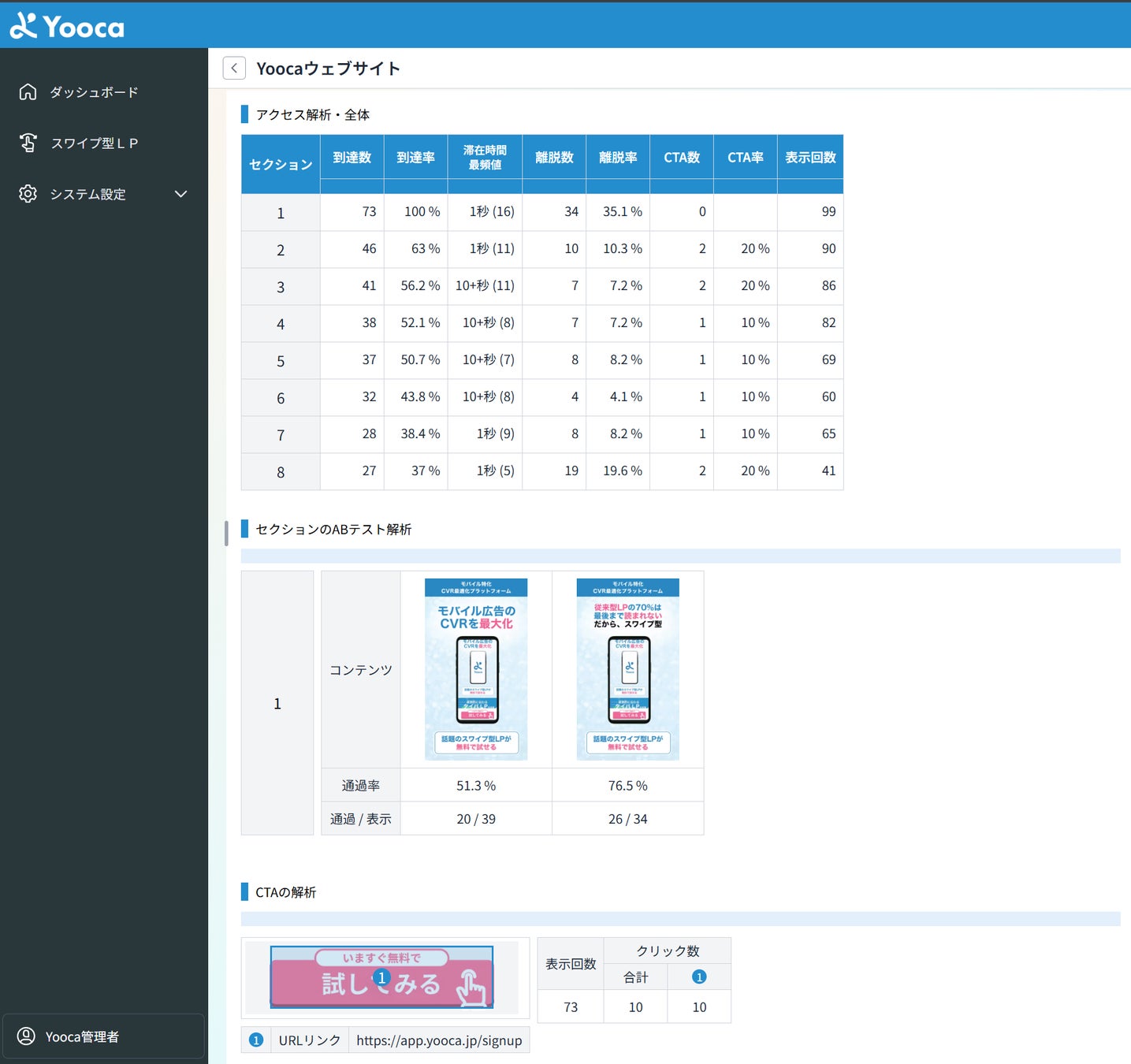This screenshot has width=1131, height=1064.
Task: Click the 50.7 % reach rate cell
Action: (x=415, y=360)
